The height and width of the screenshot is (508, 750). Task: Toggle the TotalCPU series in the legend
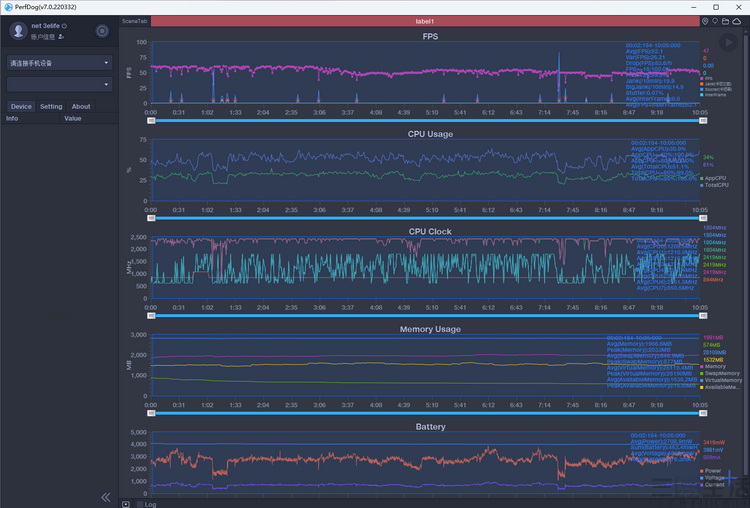coord(714,185)
